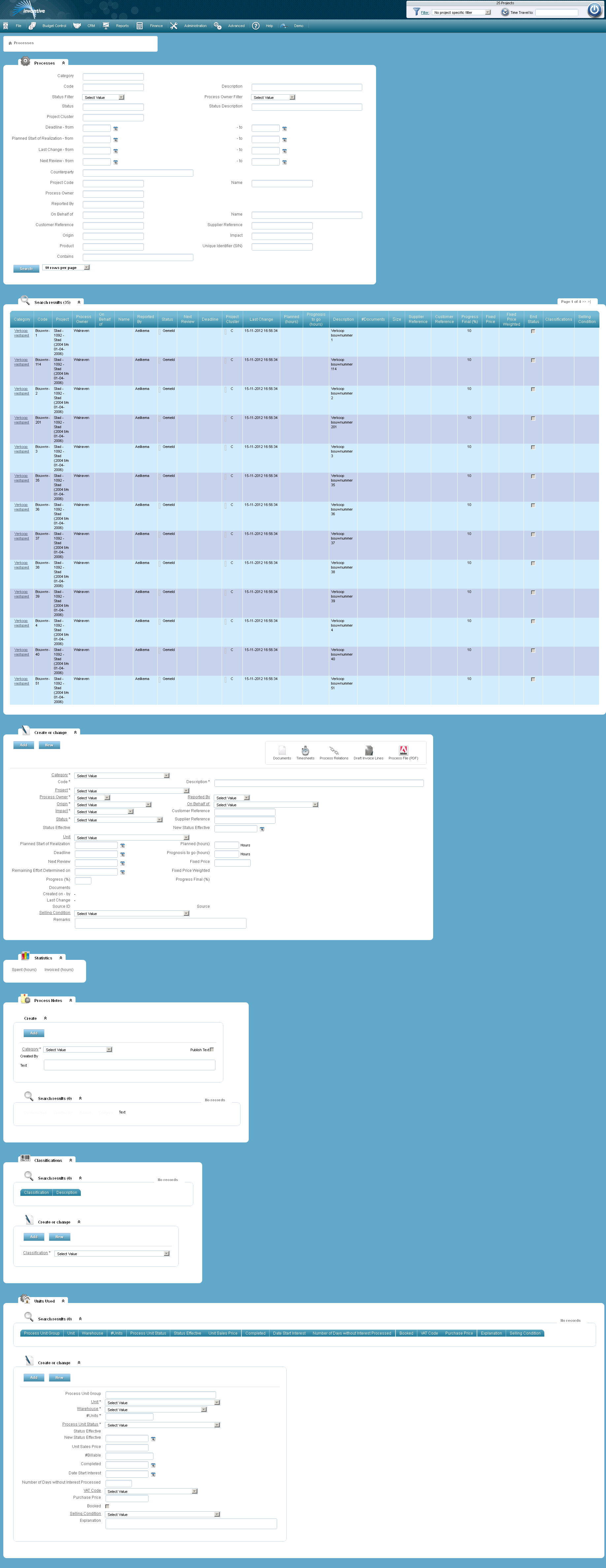Open the Process Owner Filter dropdown

(x=273, y=97)
